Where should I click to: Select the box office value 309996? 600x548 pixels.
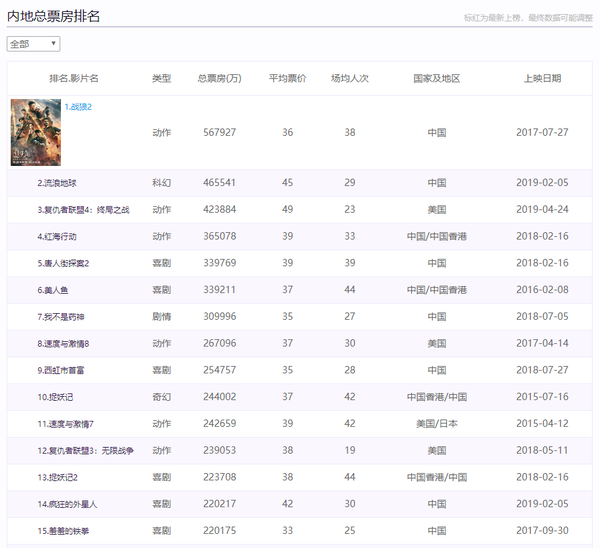point(220,316)
